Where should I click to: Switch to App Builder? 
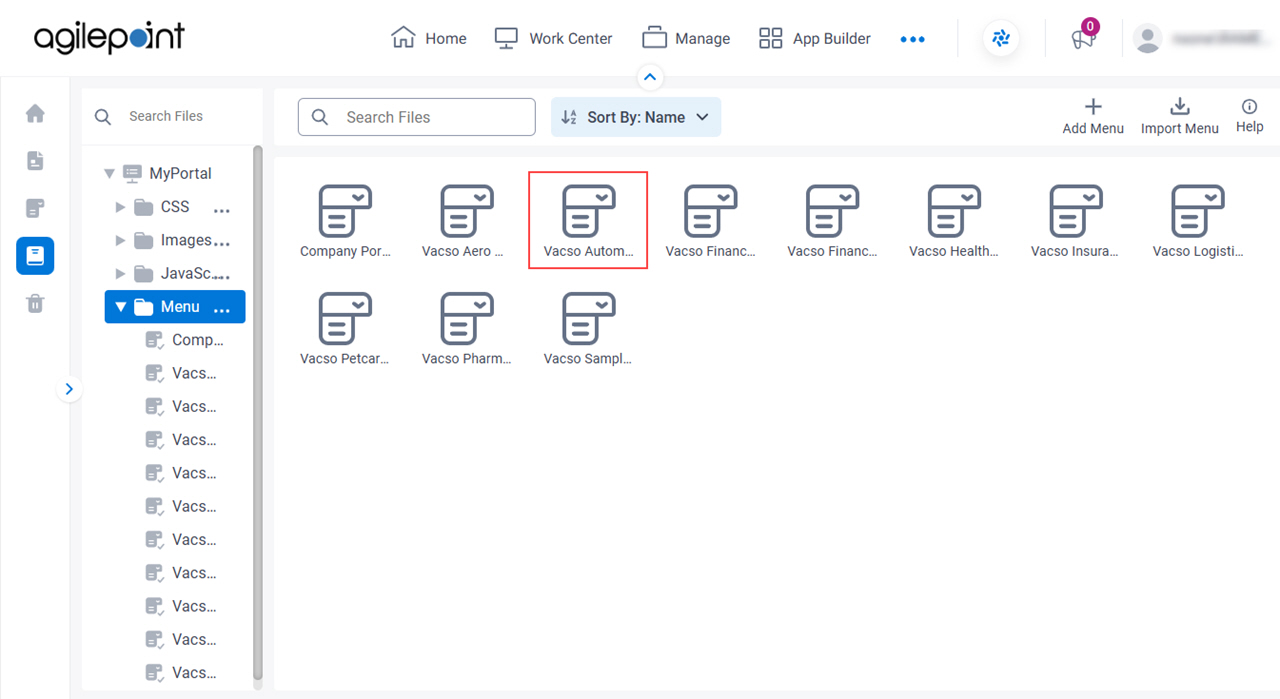[815, 38]
